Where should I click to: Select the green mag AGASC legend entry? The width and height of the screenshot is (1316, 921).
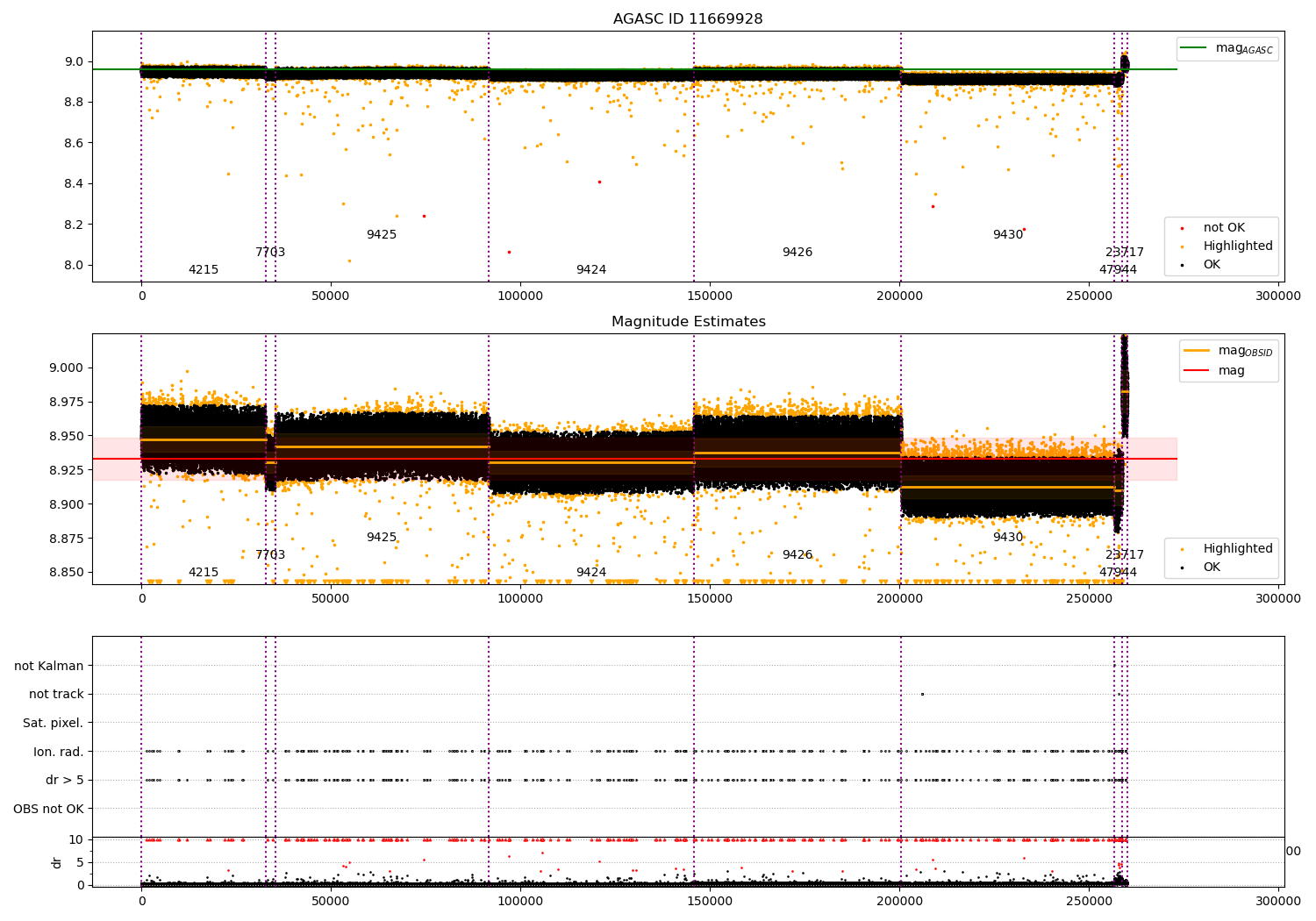(1227, 48)
